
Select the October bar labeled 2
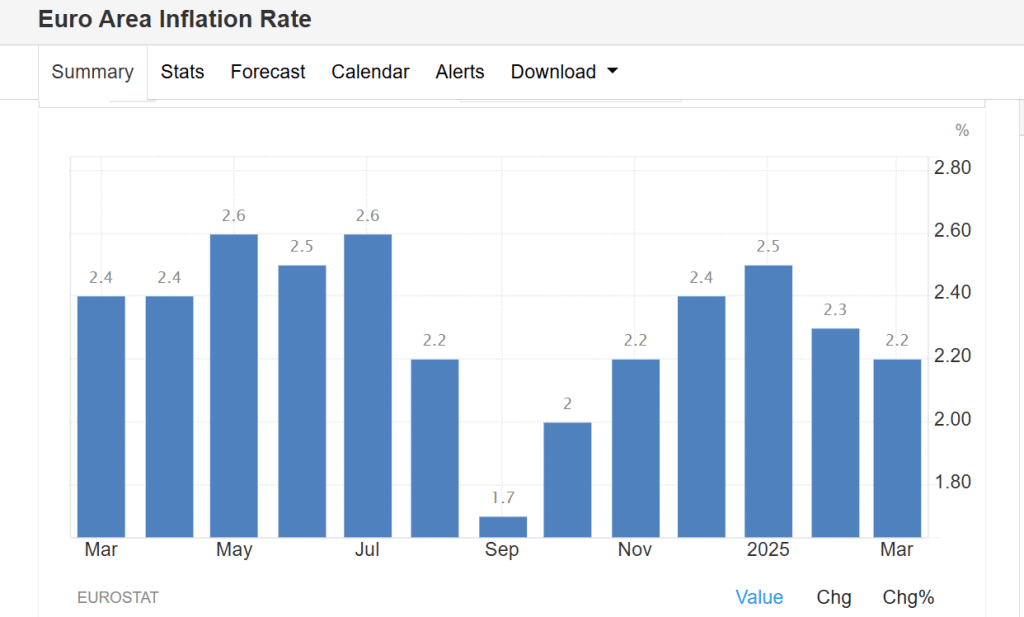click(x=568, y=480)
